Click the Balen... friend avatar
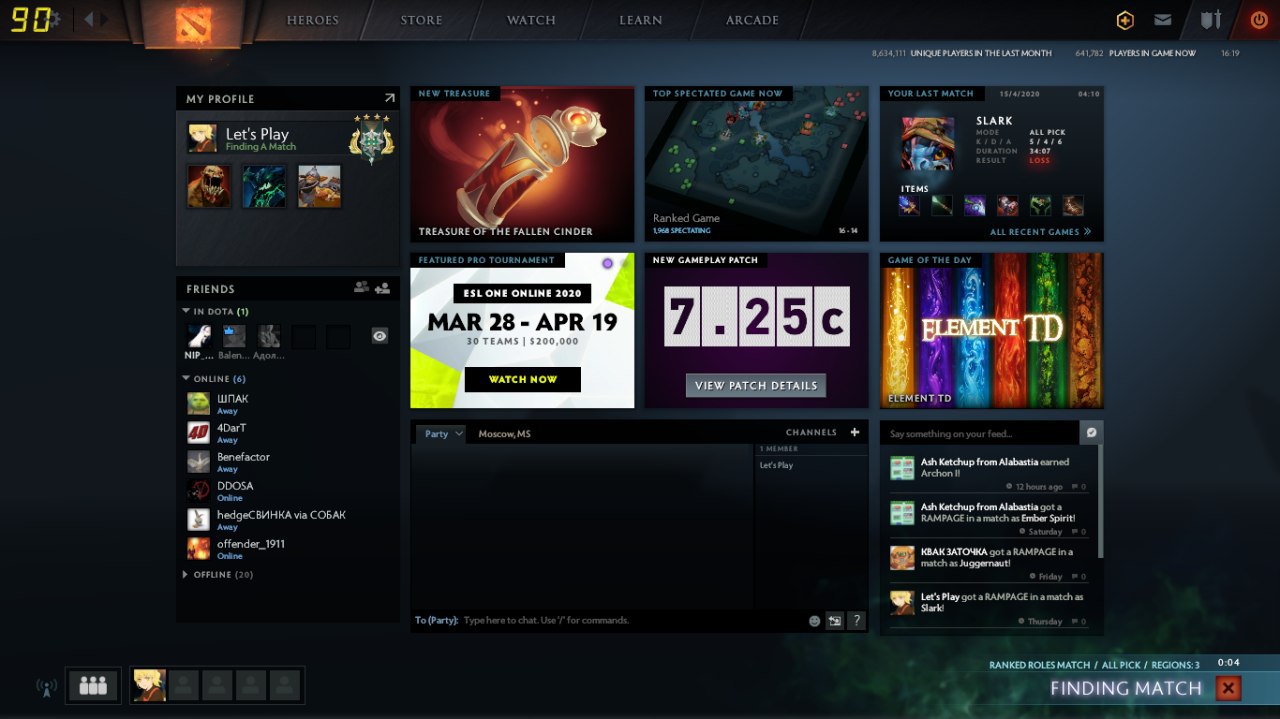This screenshot has height=719, width=1280. pos(234,336)
